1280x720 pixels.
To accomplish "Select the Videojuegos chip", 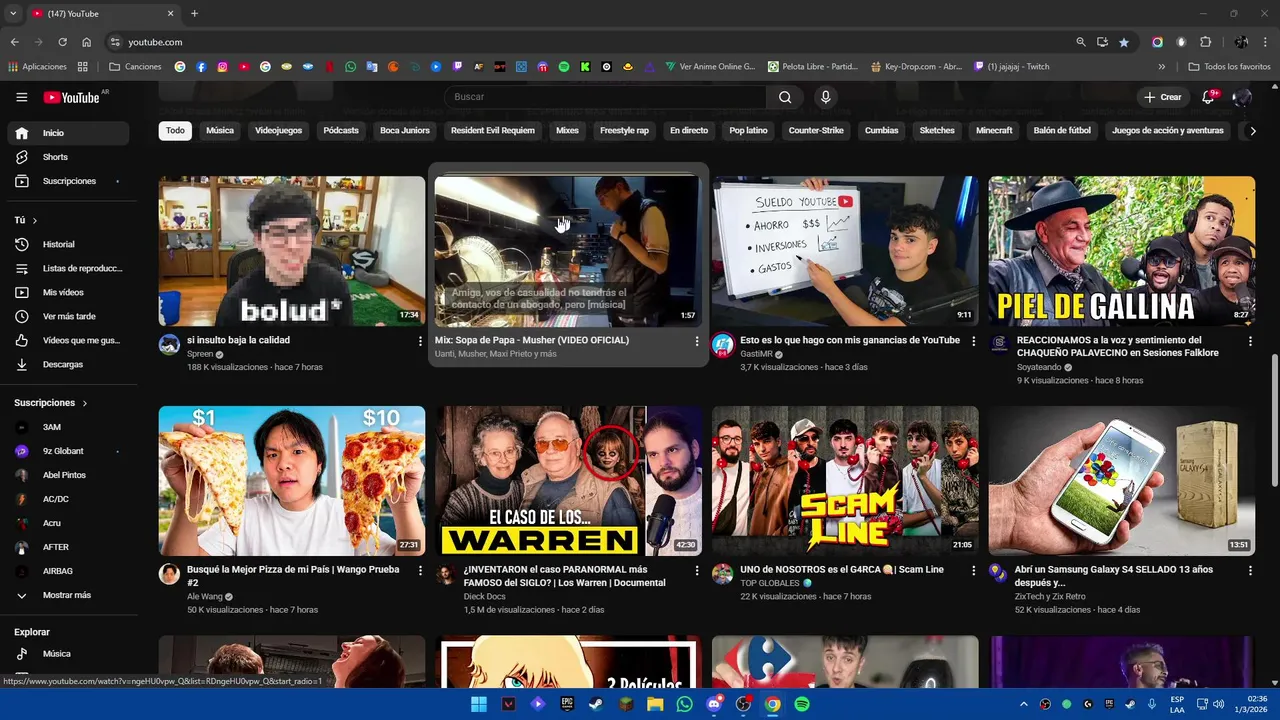I will [x=278, y=131].
